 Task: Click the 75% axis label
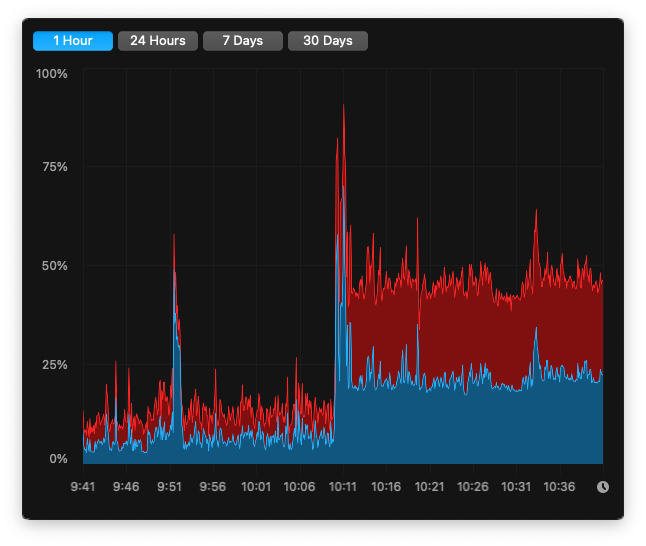coord(54,167)
